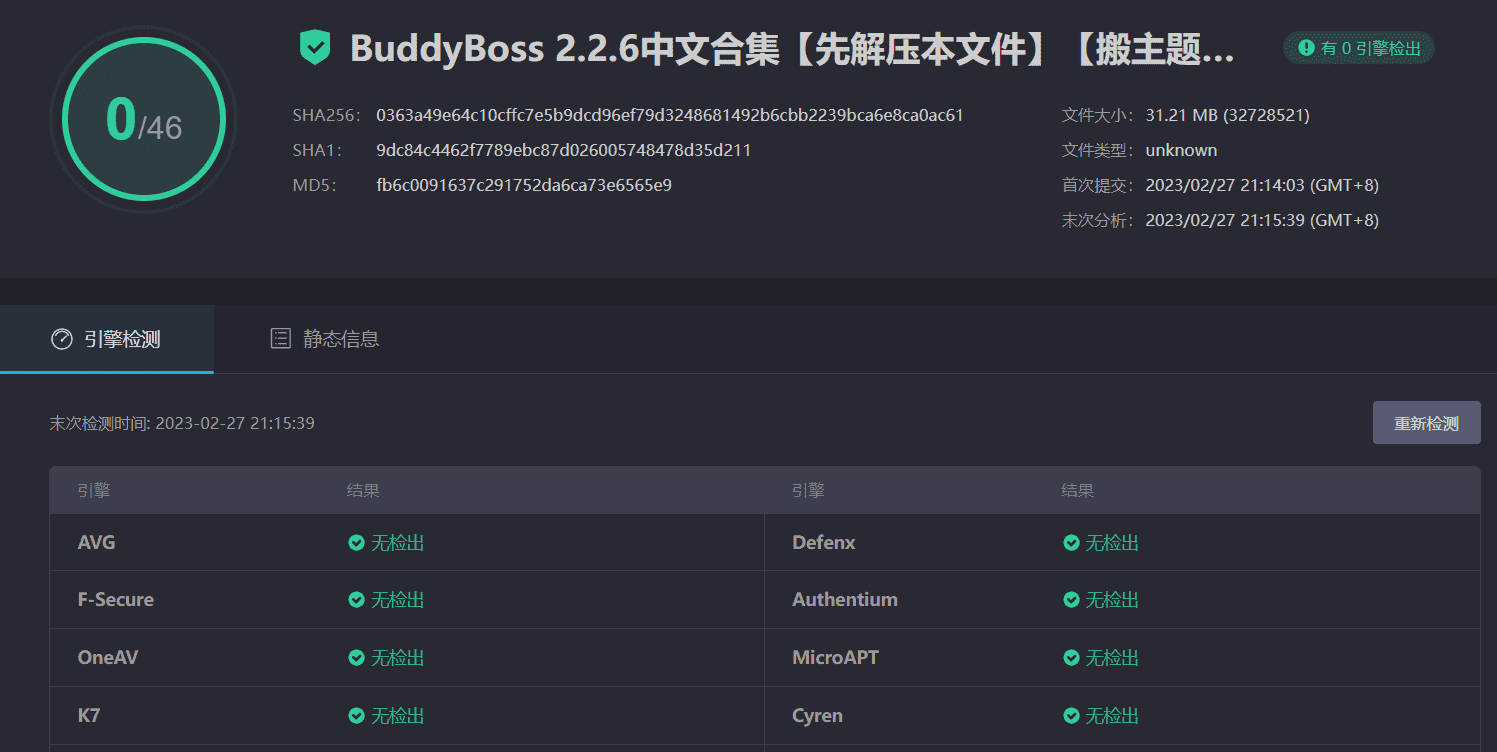Viewport: 1497px width, 752px height.
Task: Click the AVG engine name
Action: (97, 543)
